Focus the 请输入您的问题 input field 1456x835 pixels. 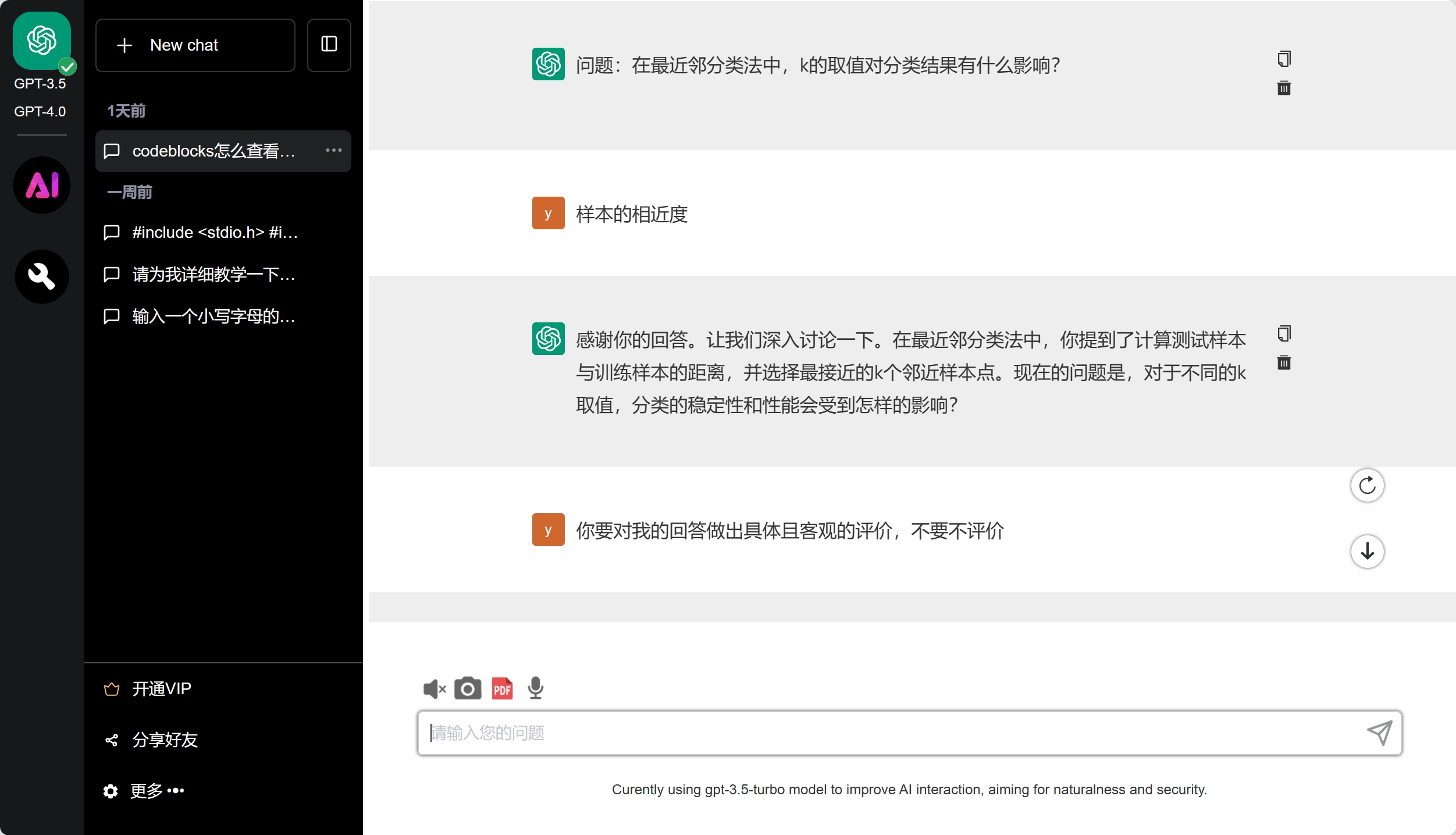click(890, 733)
